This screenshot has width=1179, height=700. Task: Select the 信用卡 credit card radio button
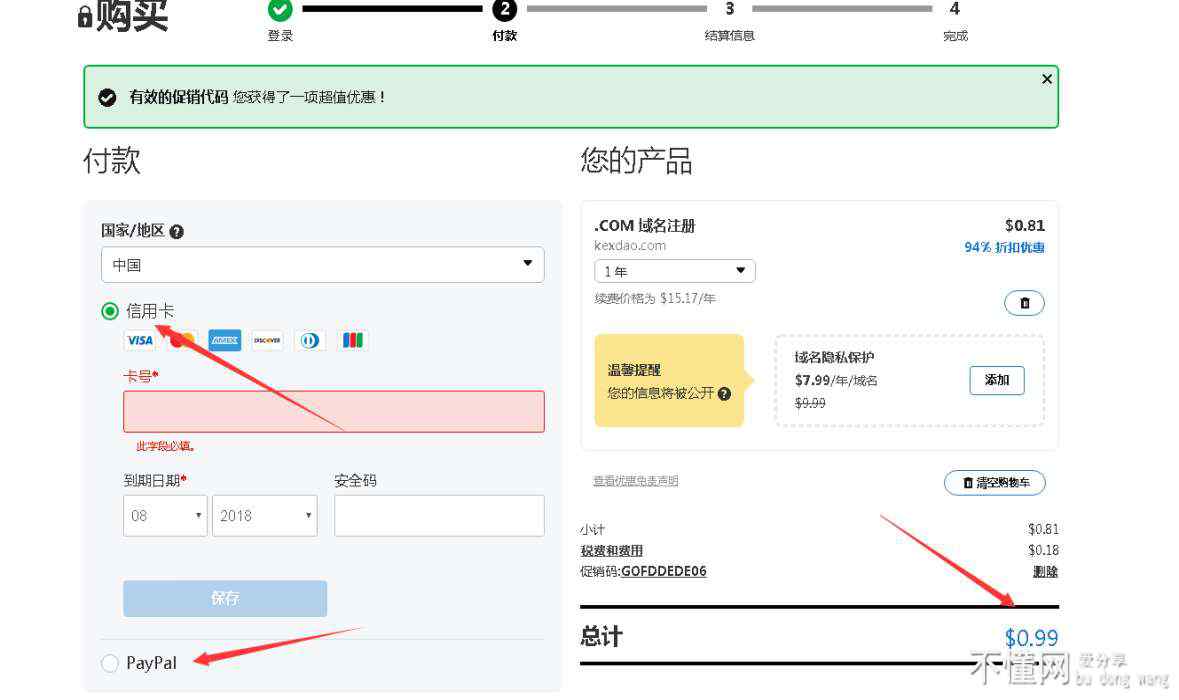point(110,311)
